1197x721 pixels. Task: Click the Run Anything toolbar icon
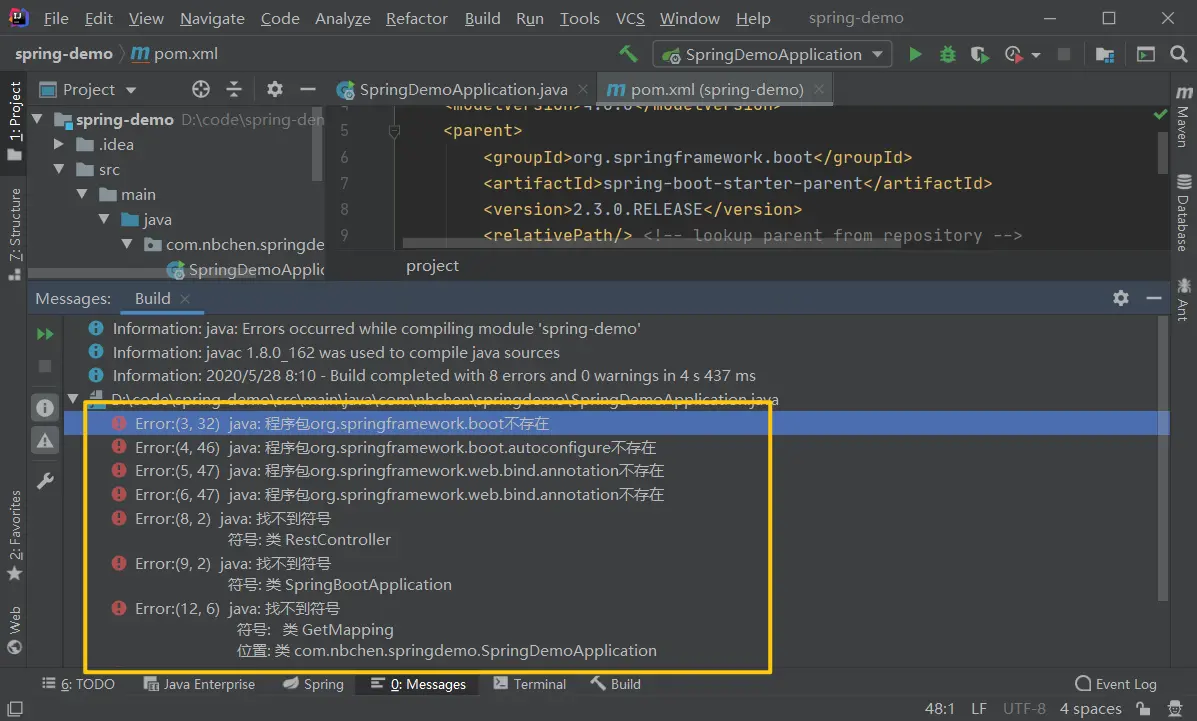click(x=1145, y=54)
